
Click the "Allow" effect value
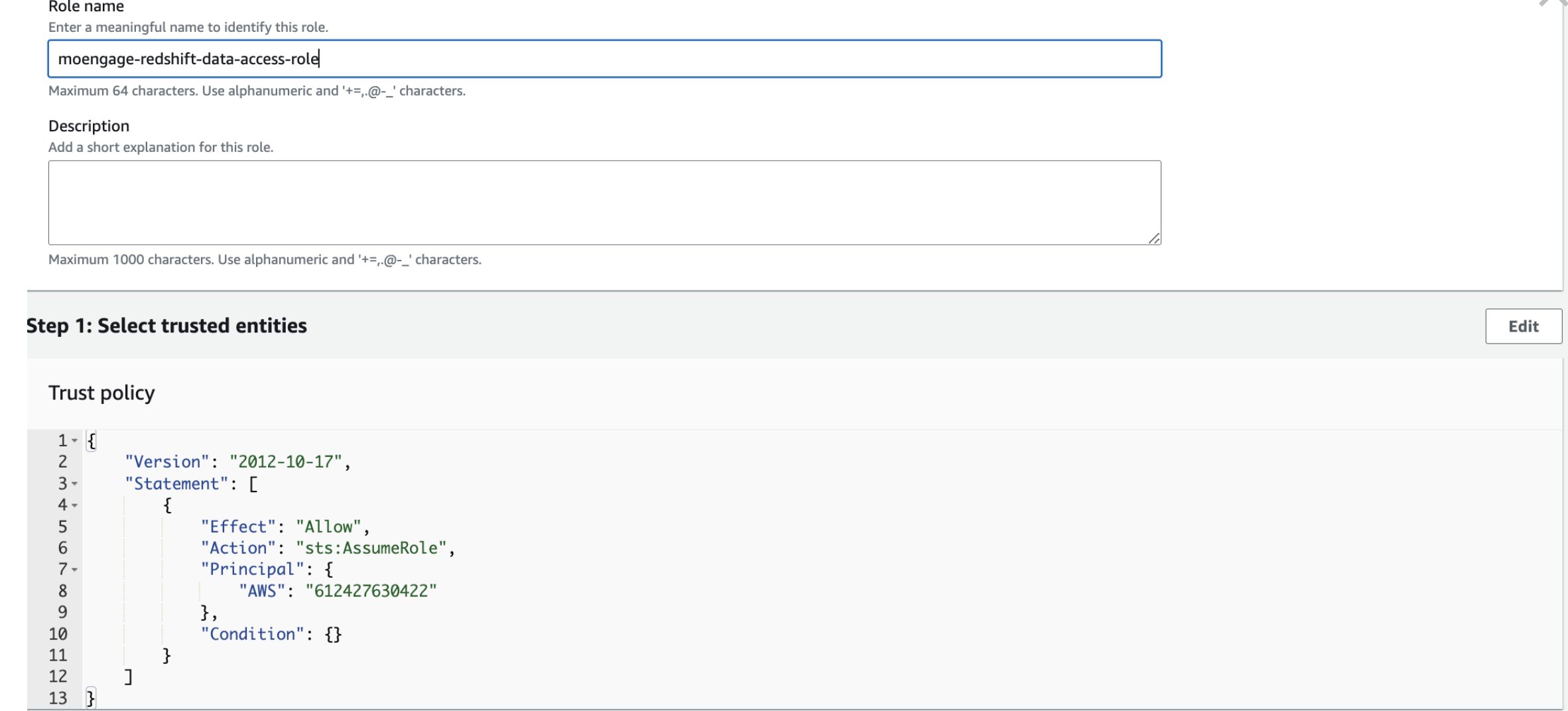tap(328, 527)
